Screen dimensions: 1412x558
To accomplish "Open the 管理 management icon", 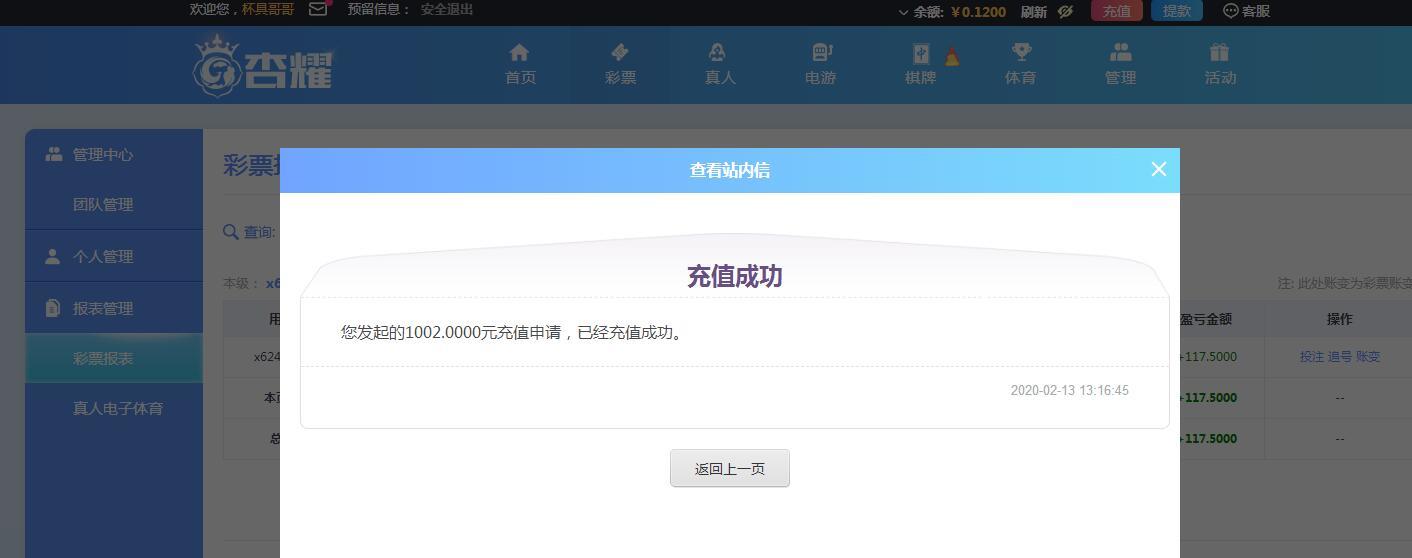I will pyautogui.click(x=1120, y=53).
